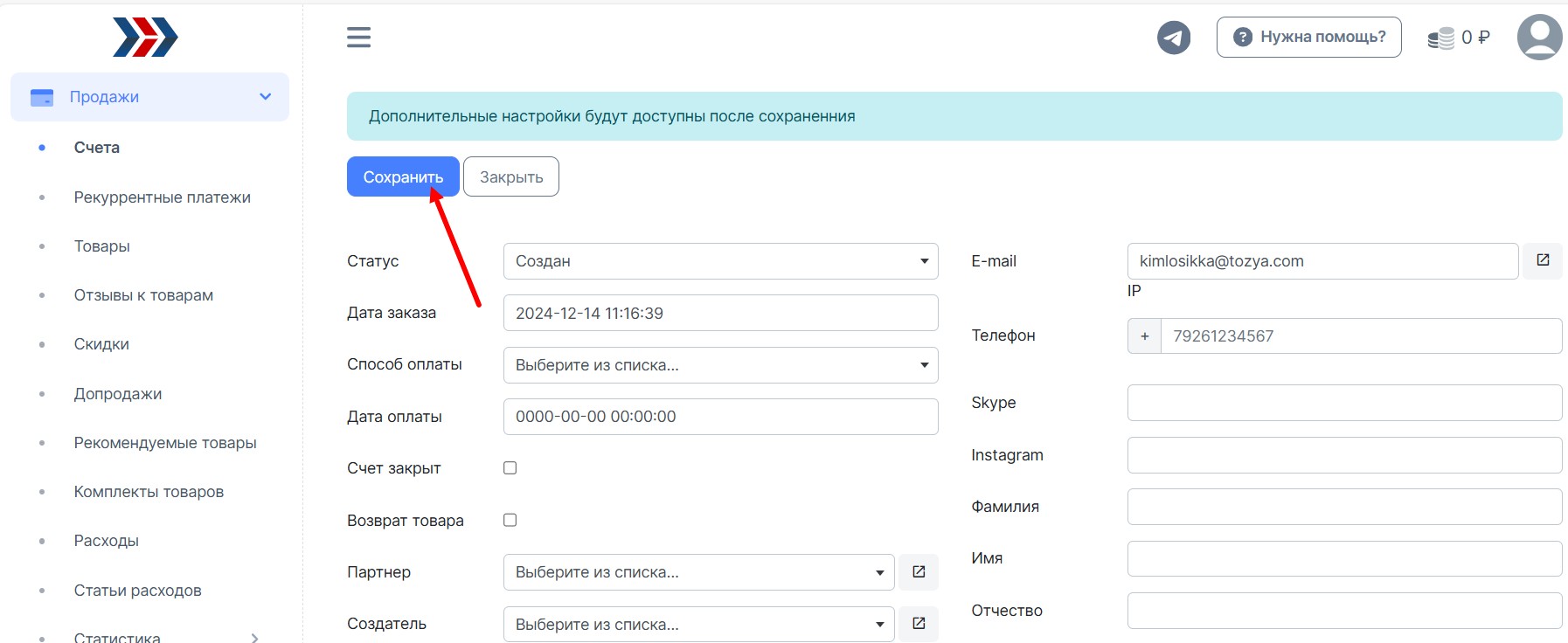The width and height of the screenshot is (1568, 643).
Task: Tick the Счет закрыт checkbox
Action: tap(510, 467)
